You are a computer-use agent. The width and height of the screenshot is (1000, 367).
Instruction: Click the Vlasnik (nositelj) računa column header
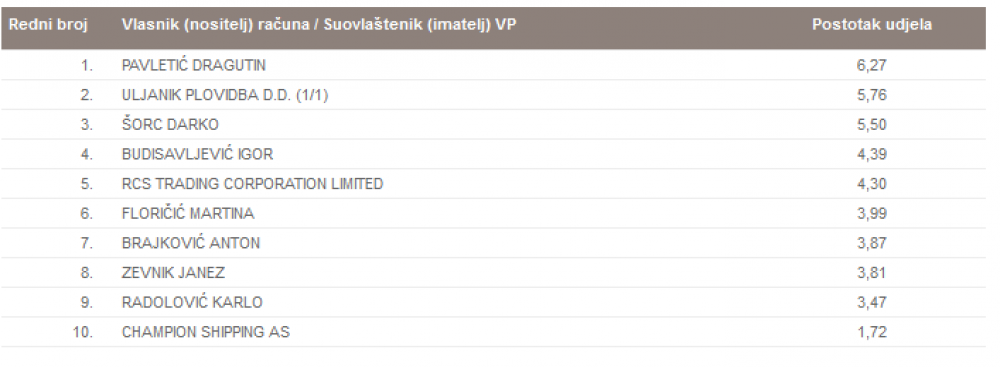[319, 25]
